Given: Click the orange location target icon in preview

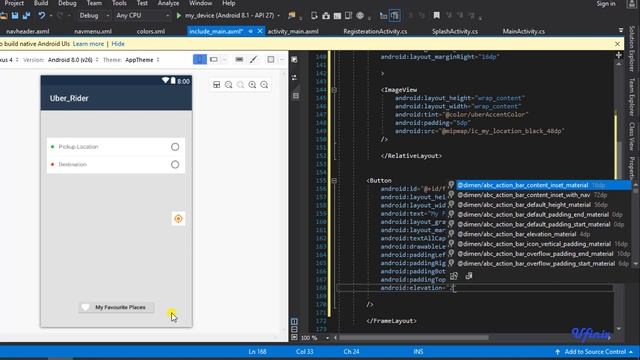Looking at the screenshot, I should (x=178, y=219).
